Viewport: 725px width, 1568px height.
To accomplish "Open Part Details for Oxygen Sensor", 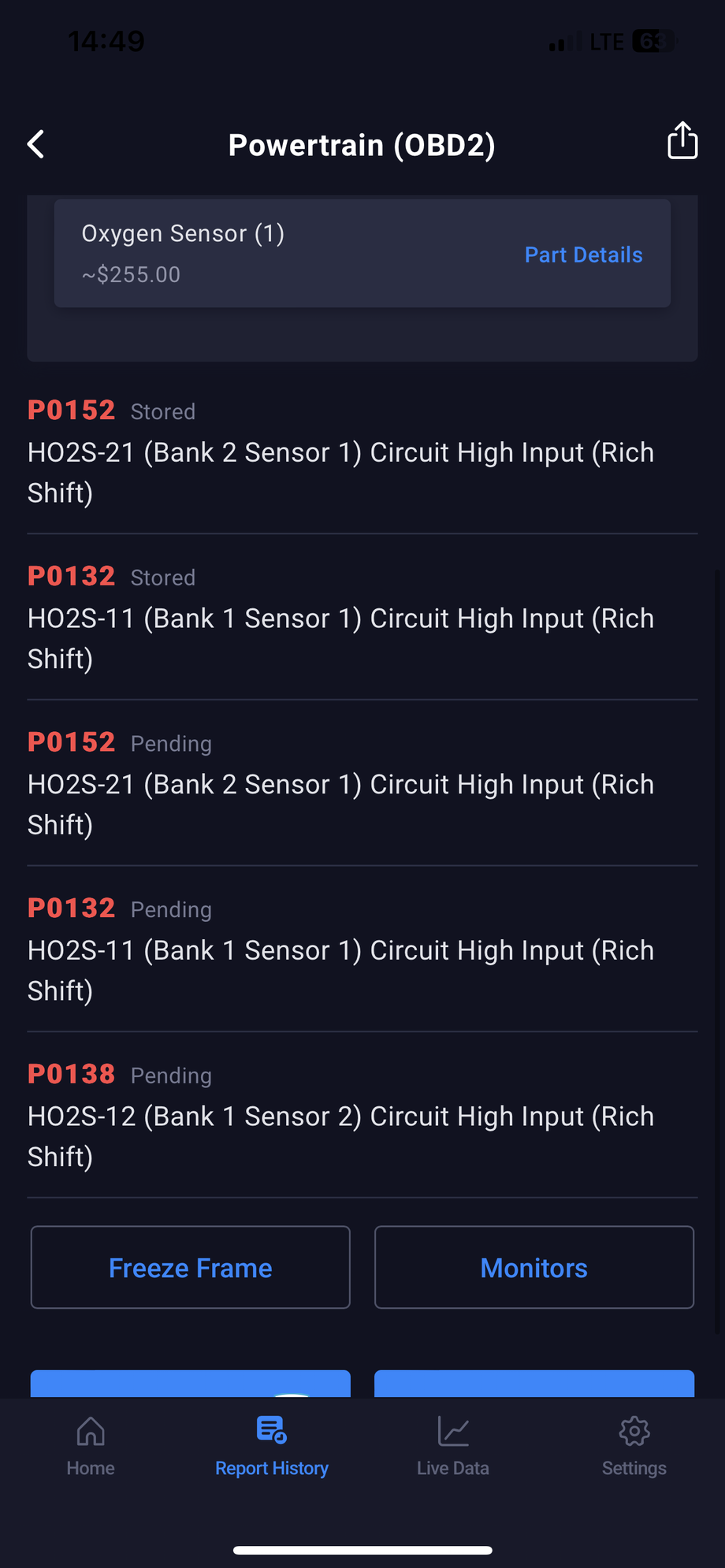I will [583, 255].
